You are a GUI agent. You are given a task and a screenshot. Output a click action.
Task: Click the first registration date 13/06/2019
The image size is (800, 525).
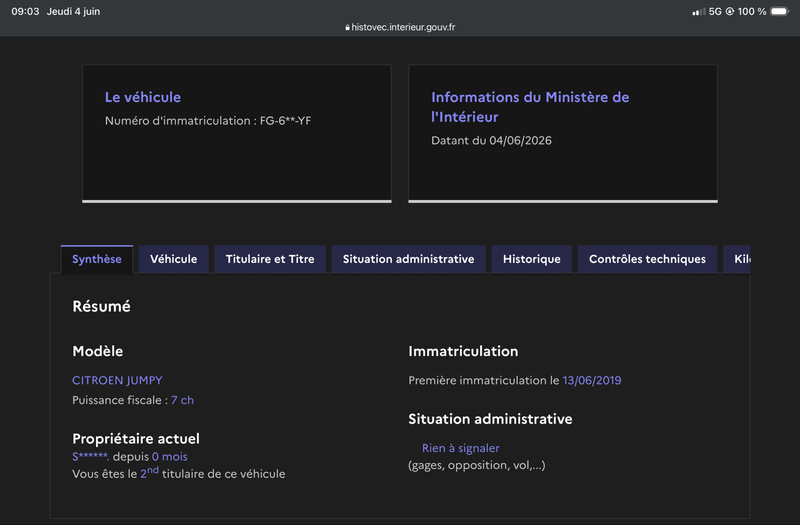pyautogui.click(x=592, y=381)
